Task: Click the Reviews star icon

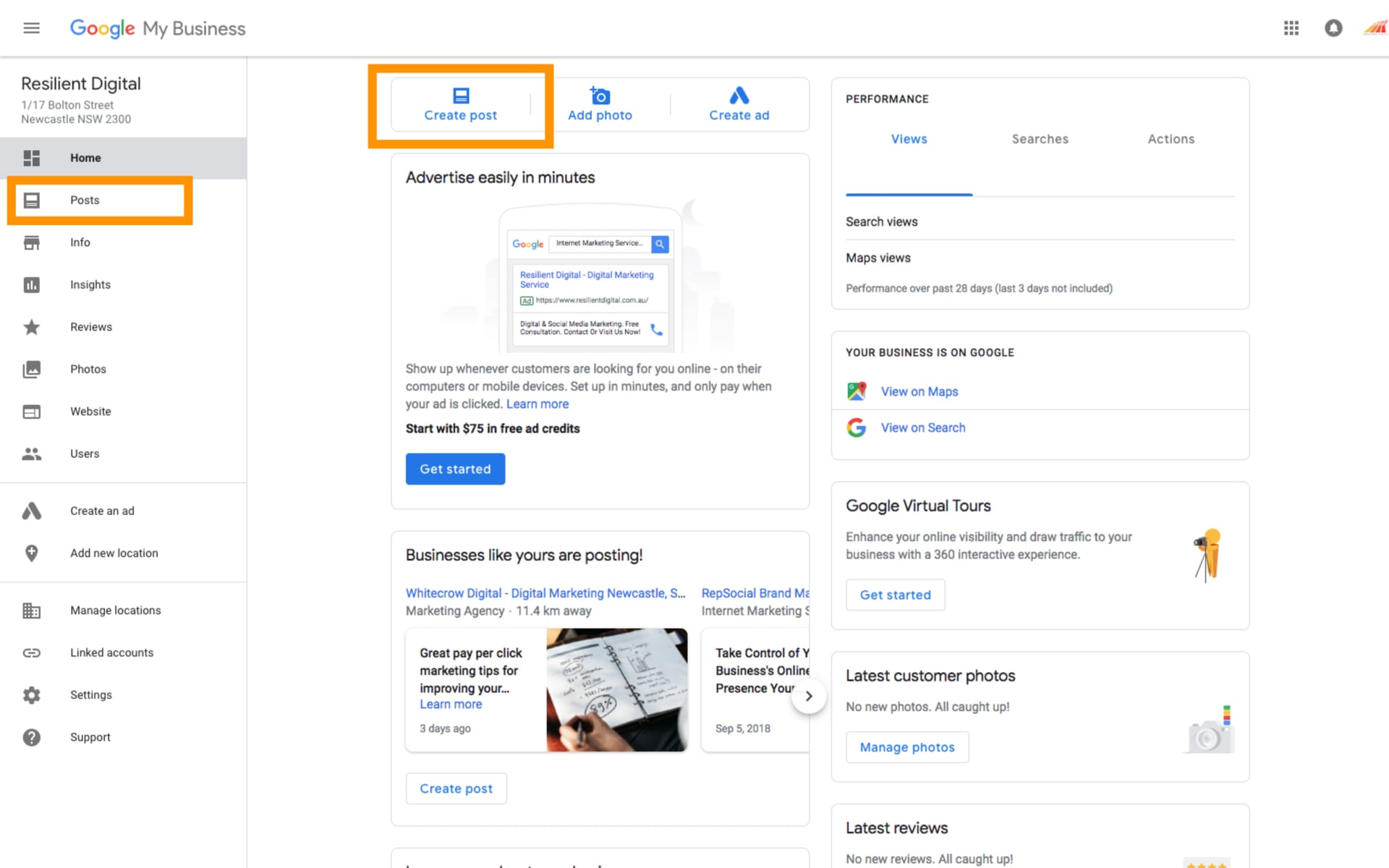Action: 31,327
